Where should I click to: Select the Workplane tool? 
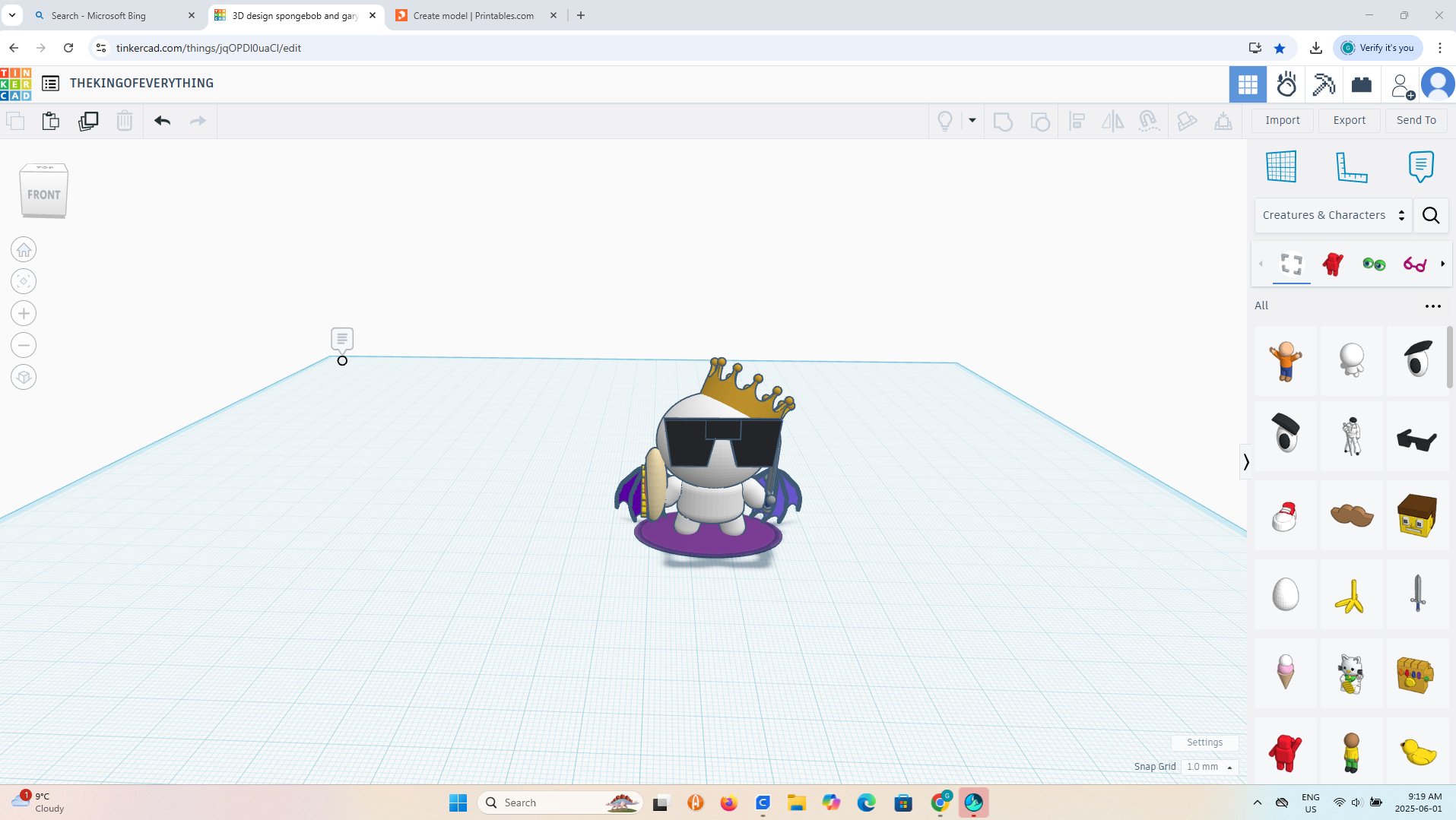pyautogui.click(x=1281, y=166)
